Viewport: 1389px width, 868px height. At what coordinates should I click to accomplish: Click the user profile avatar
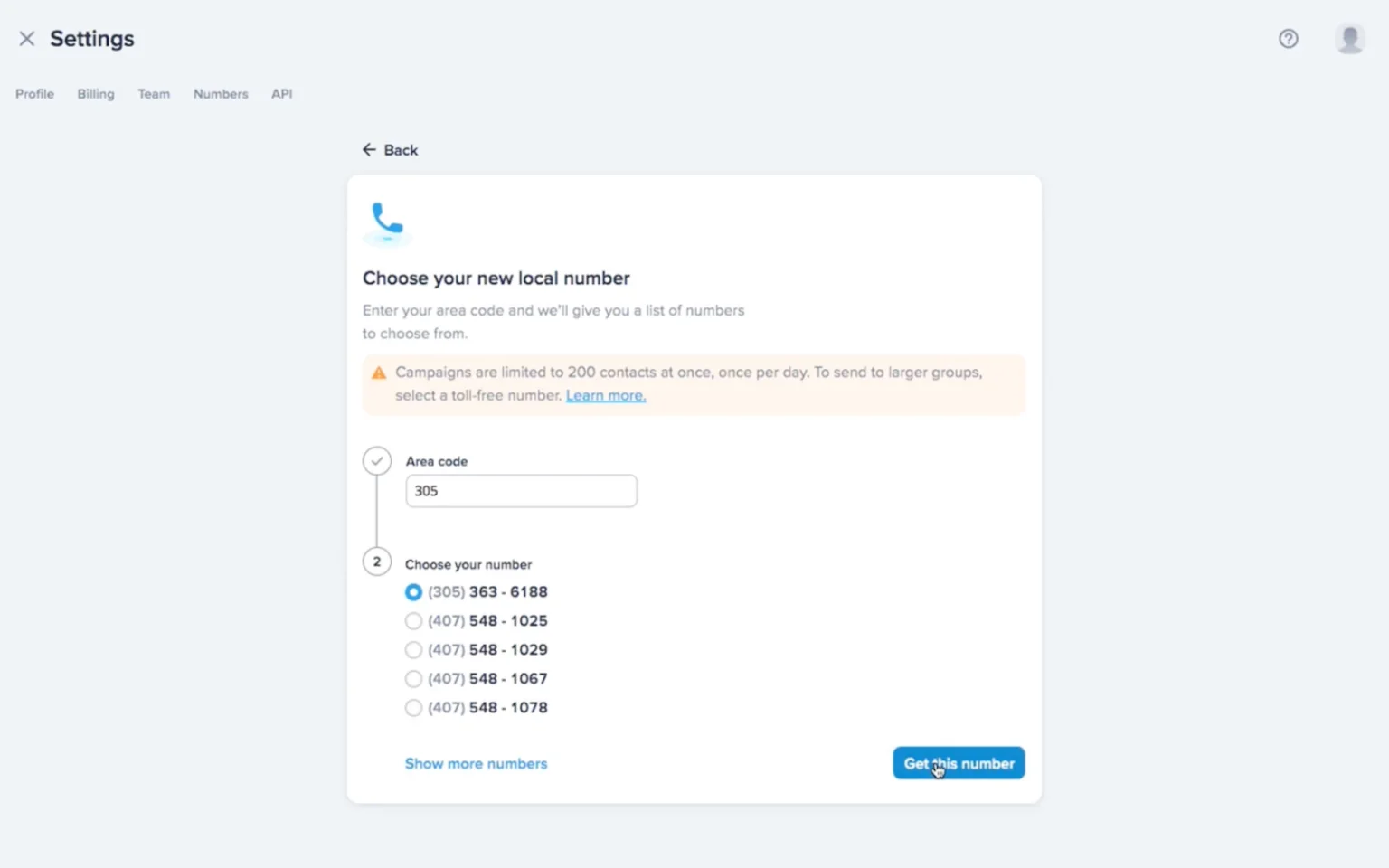(x=1349, y=39)
